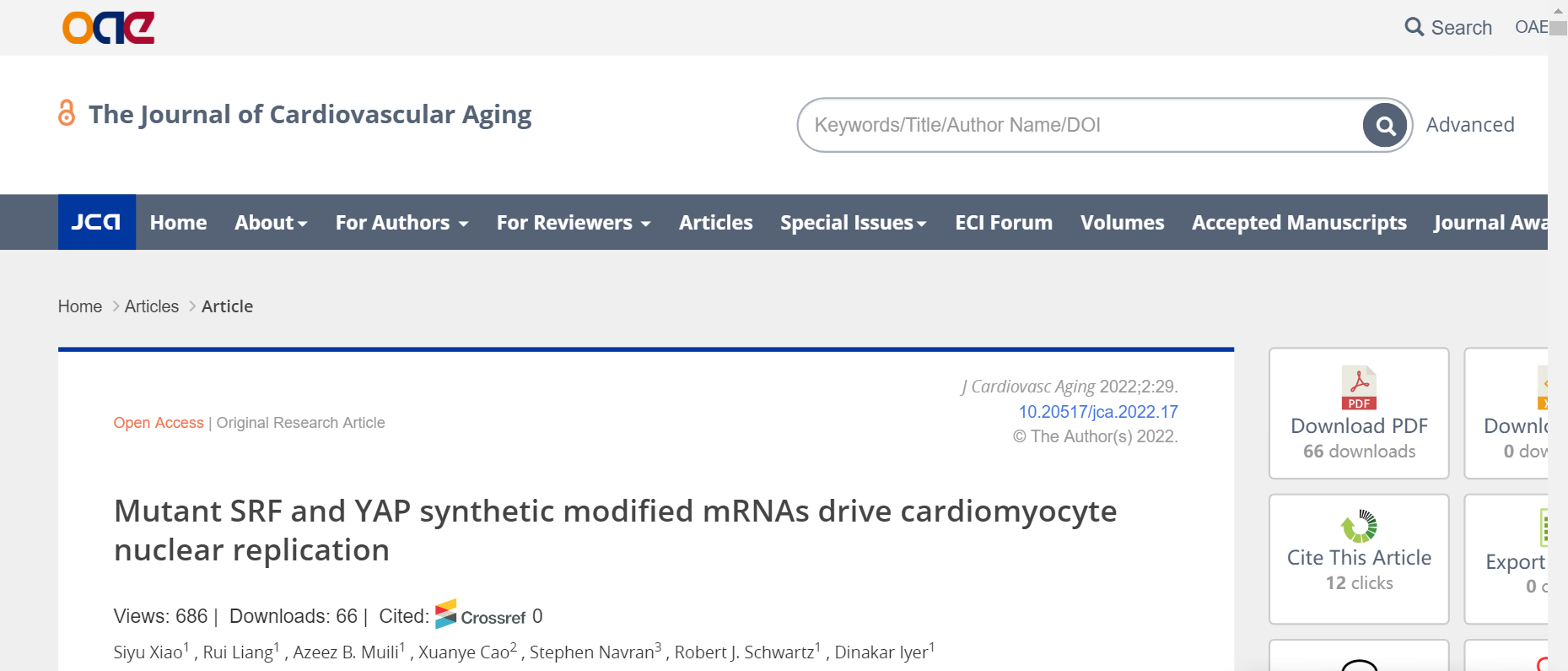Click Articles in the breadcrumb

[x=152, y=306]
